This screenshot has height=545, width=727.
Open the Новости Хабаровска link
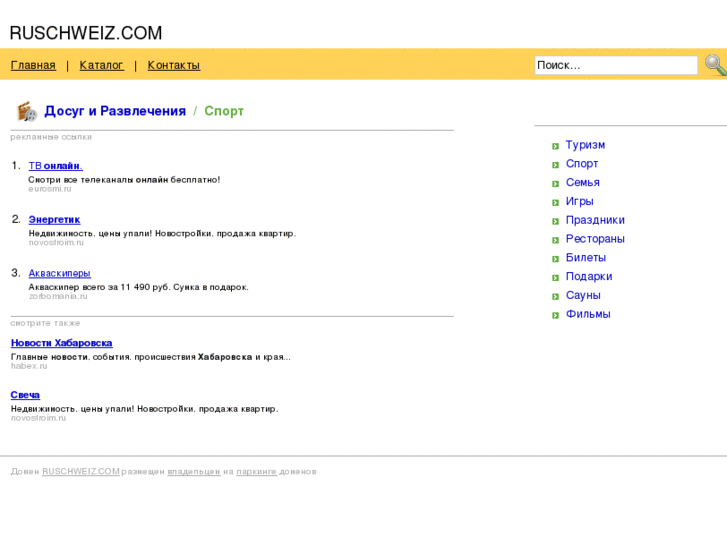pyautogui.click(x=62, y=343)
